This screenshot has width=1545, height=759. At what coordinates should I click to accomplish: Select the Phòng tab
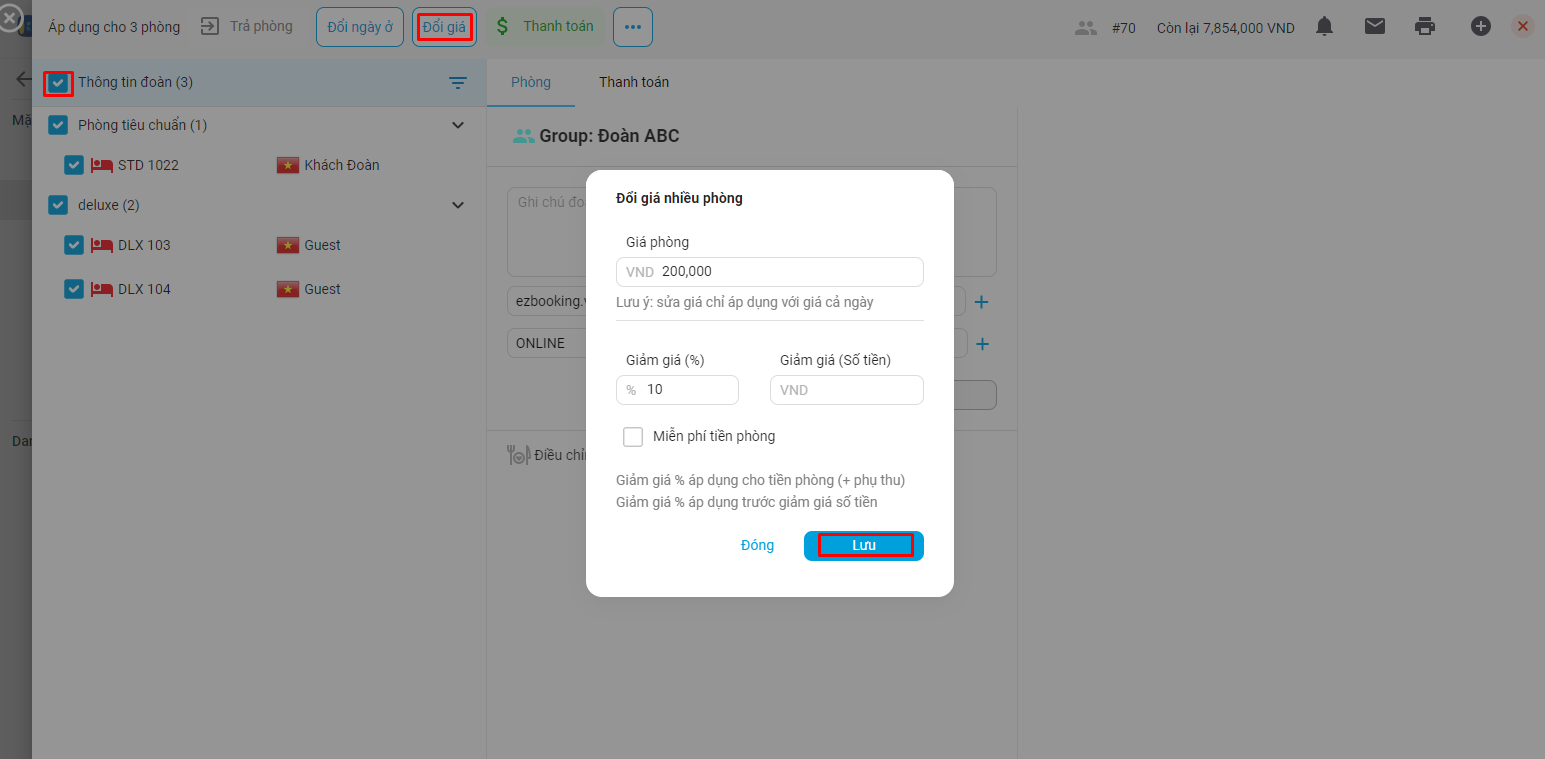click(530, 82)
